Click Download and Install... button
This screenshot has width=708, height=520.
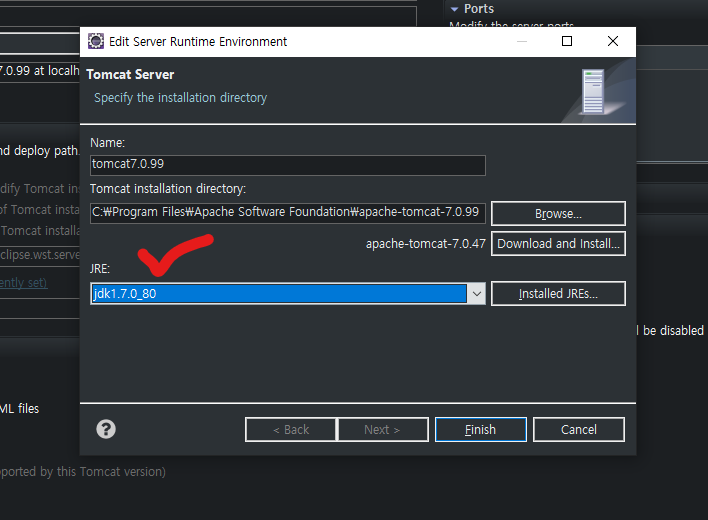[x=558, y=244]
